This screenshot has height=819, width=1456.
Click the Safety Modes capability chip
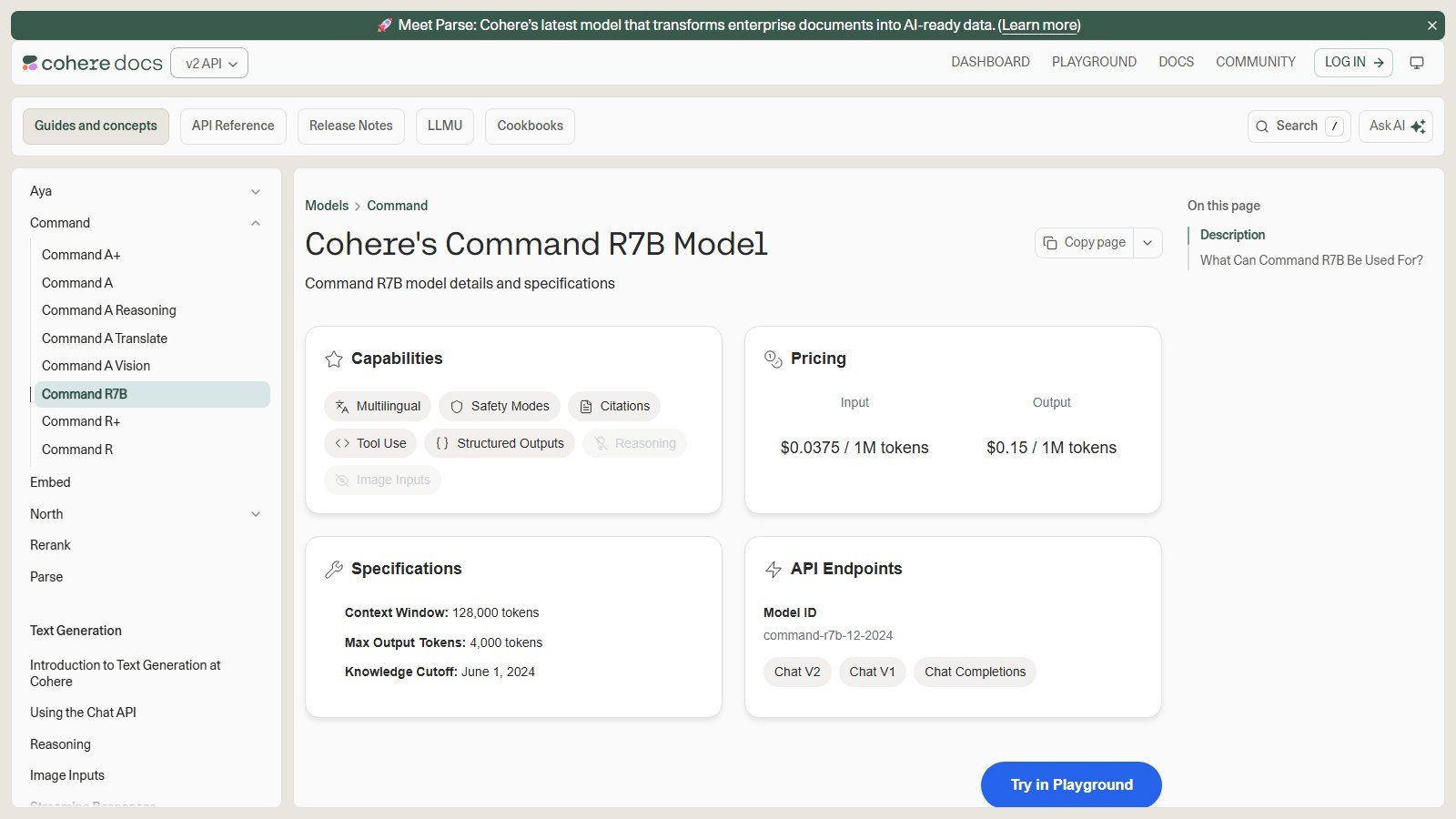pyautogui.click(x=500, y=406)
